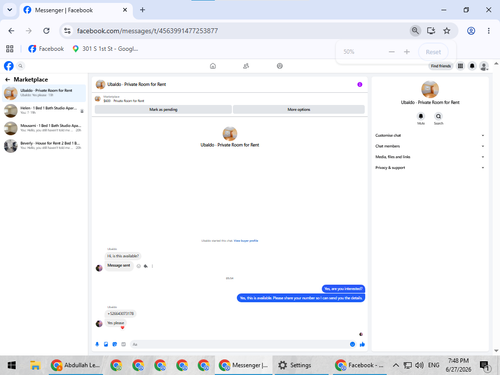Mute the conversation with the Mute bell
This screenshot has width=500, height=375.
(421, 116)
